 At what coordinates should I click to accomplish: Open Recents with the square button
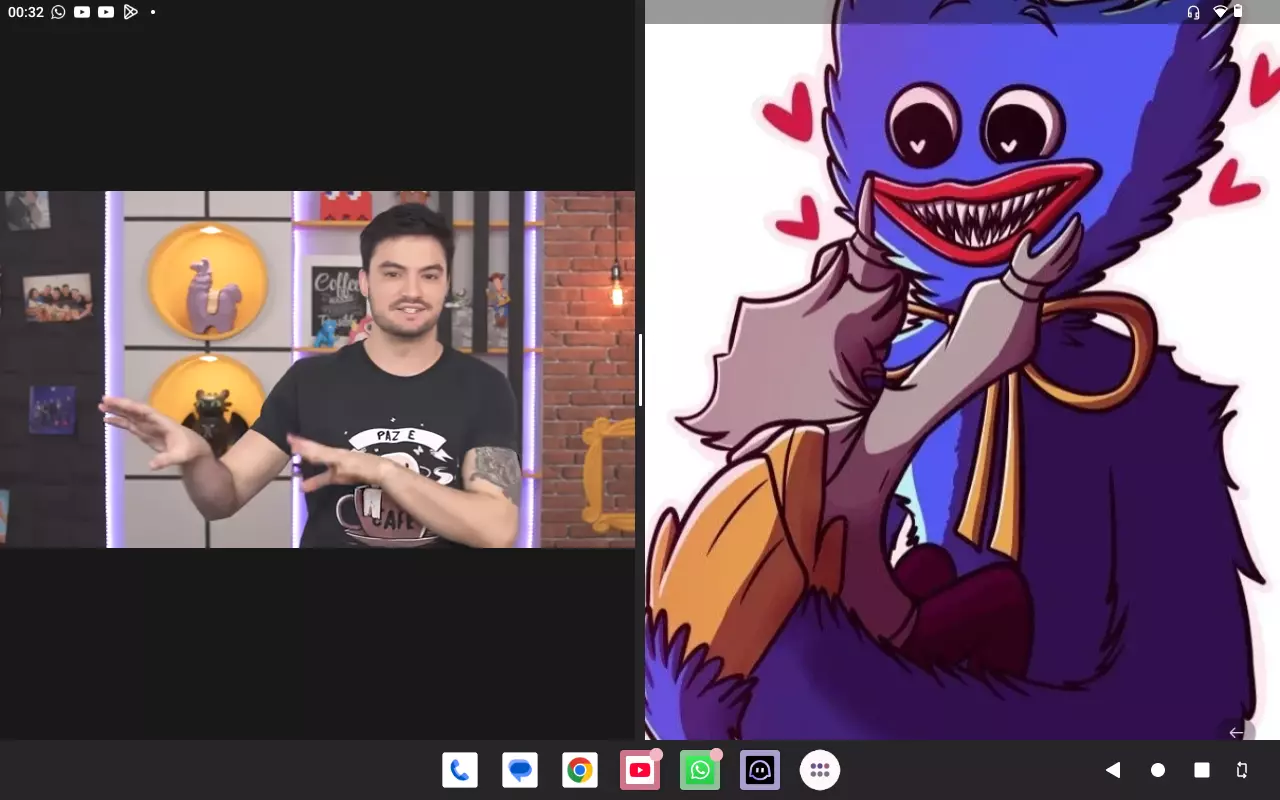pyautogui.click(x=1202, y=770)
